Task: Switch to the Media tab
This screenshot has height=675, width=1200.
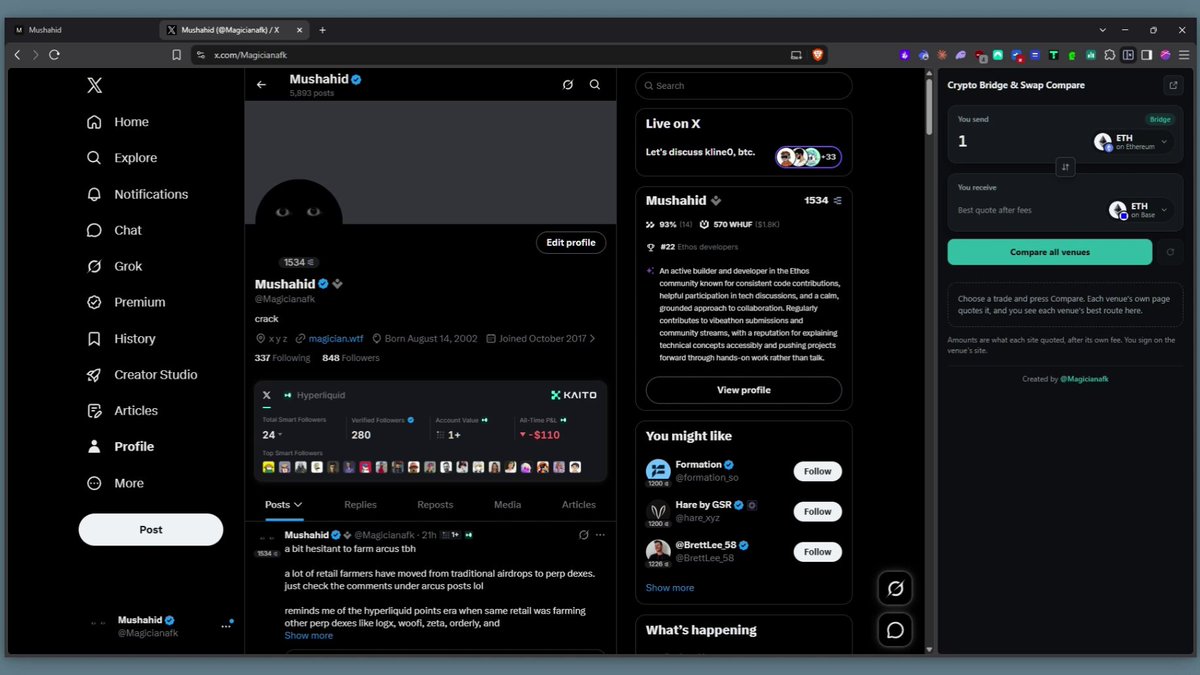Action: pyautogui.click(x=507, y=505)
